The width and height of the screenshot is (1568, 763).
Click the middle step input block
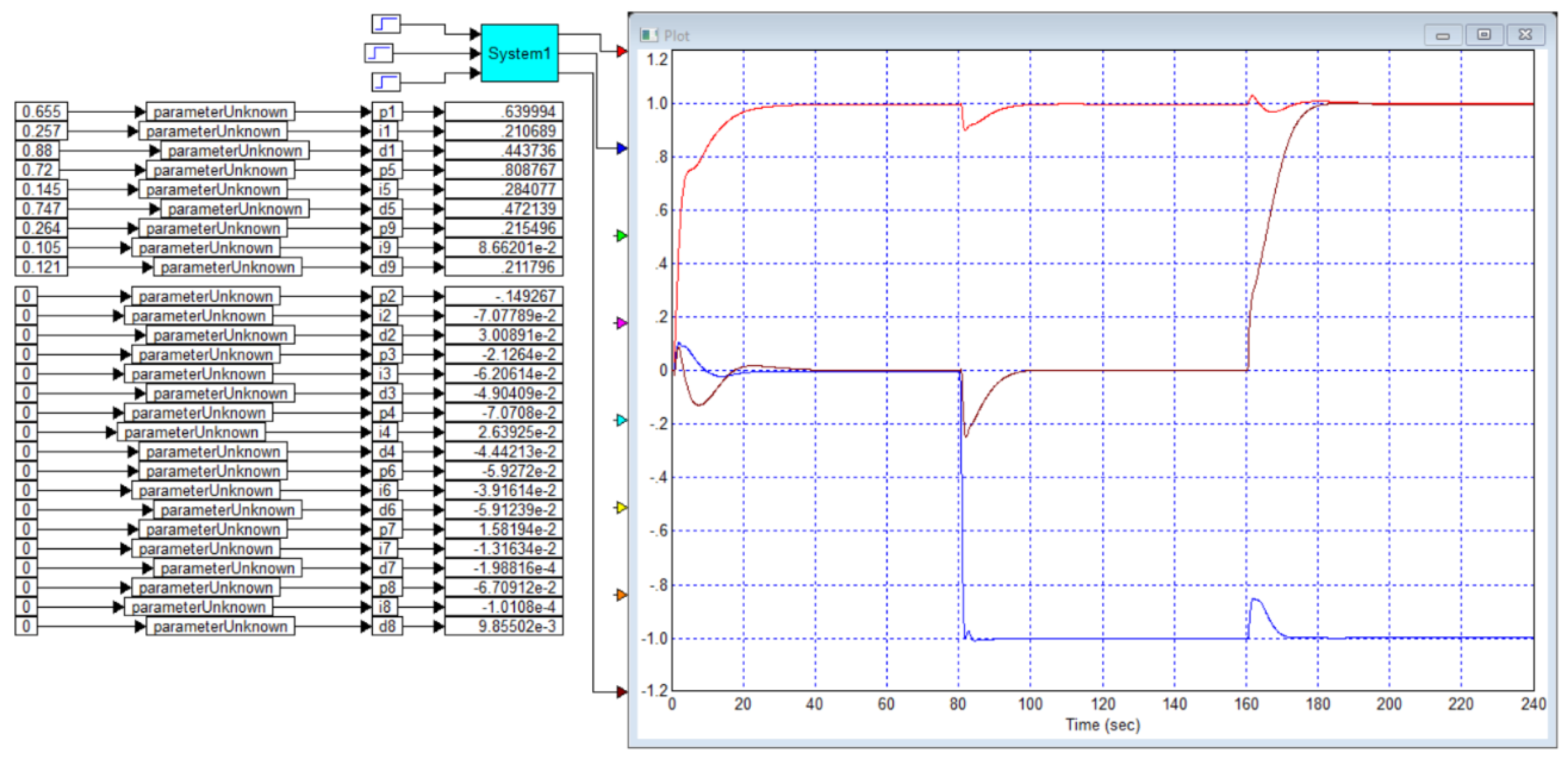(379, 53)
